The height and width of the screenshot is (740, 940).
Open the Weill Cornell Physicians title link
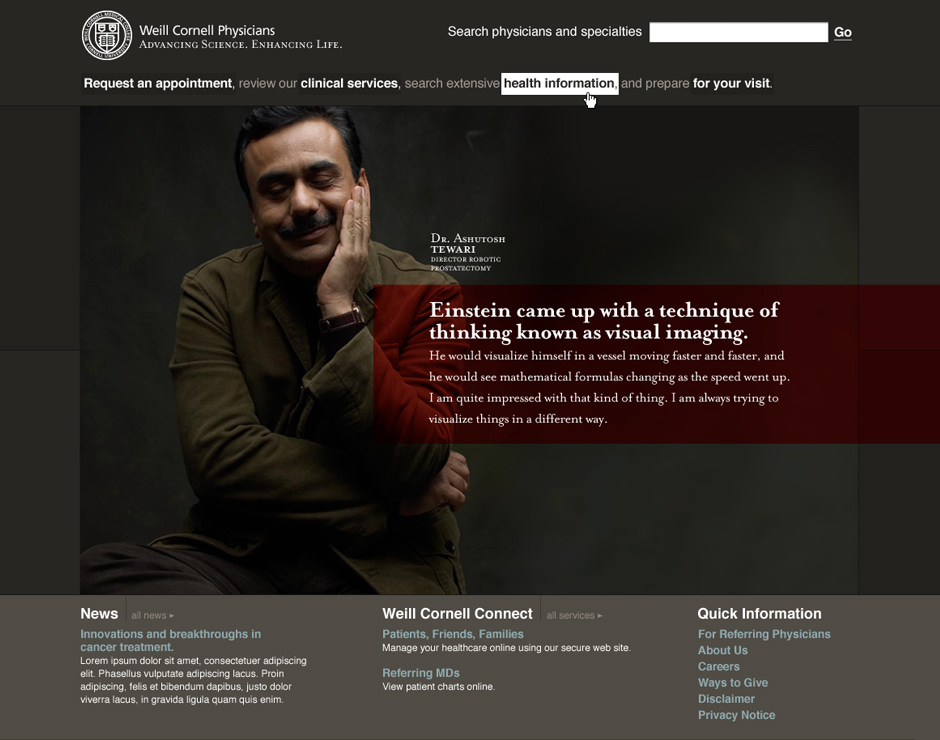coord(207,31)
